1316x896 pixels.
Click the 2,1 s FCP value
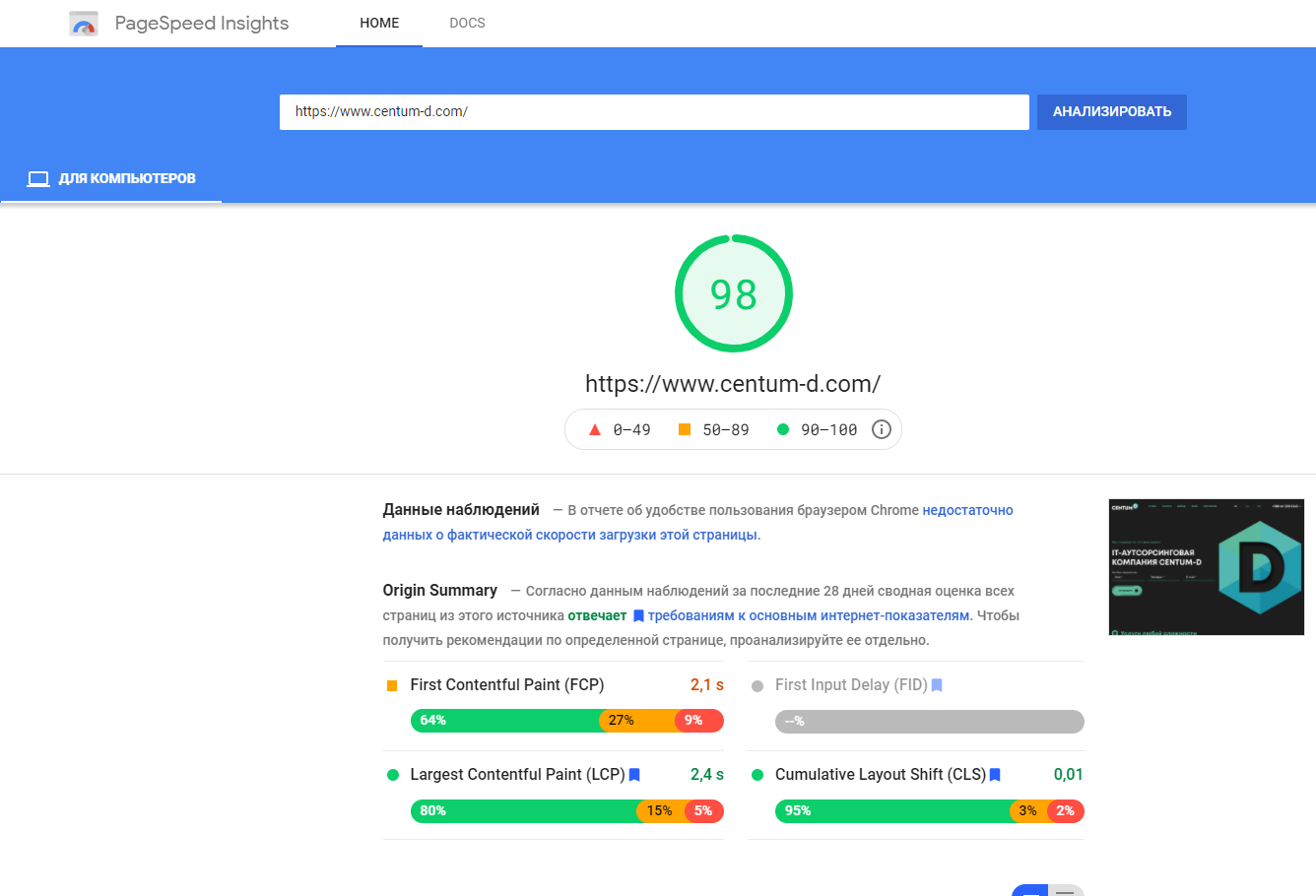pyautogui.click(x=707, y=685)
